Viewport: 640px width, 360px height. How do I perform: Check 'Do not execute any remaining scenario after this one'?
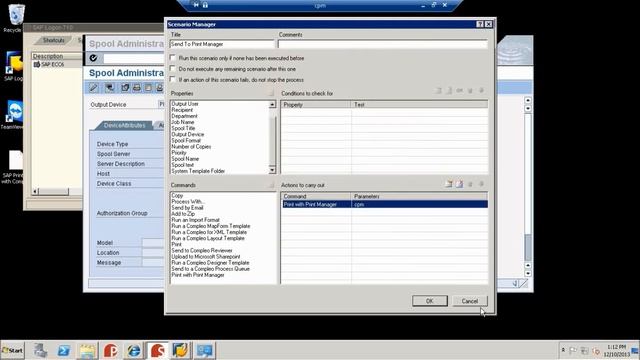click(x=173, y=69)
